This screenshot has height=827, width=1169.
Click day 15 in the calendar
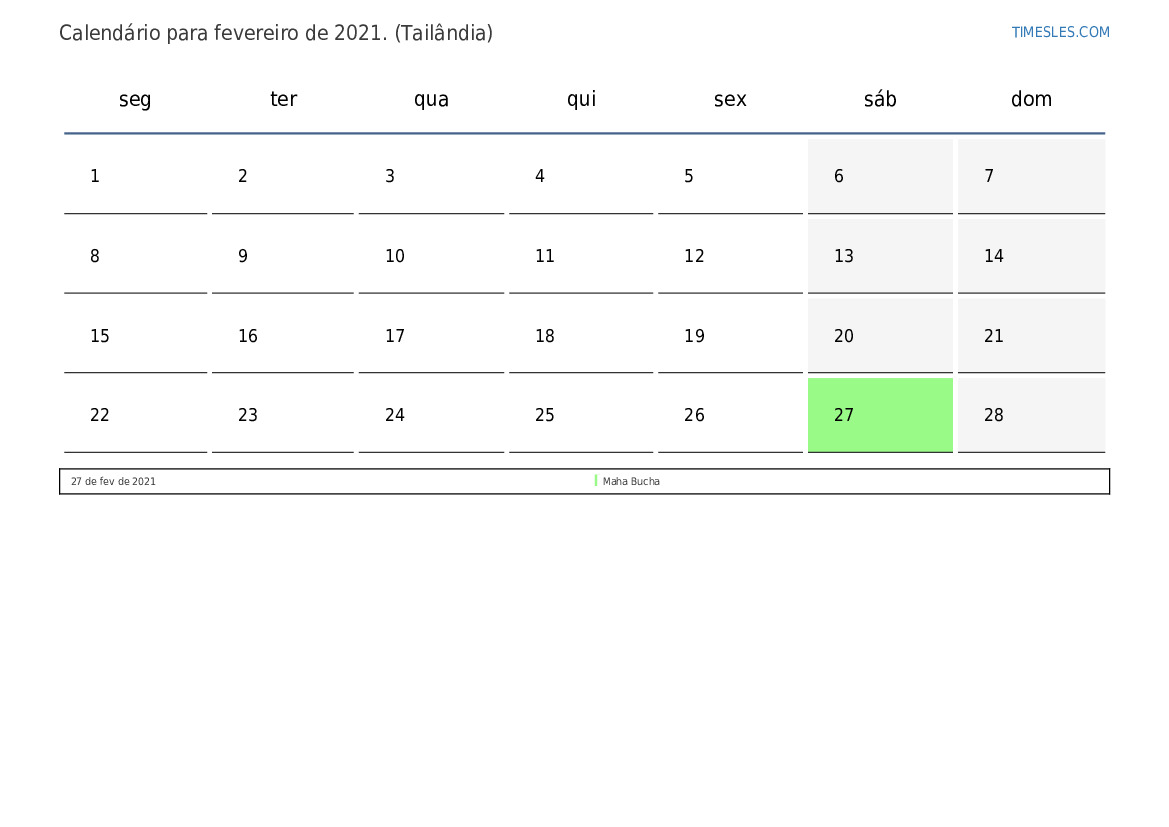(136, 336)
